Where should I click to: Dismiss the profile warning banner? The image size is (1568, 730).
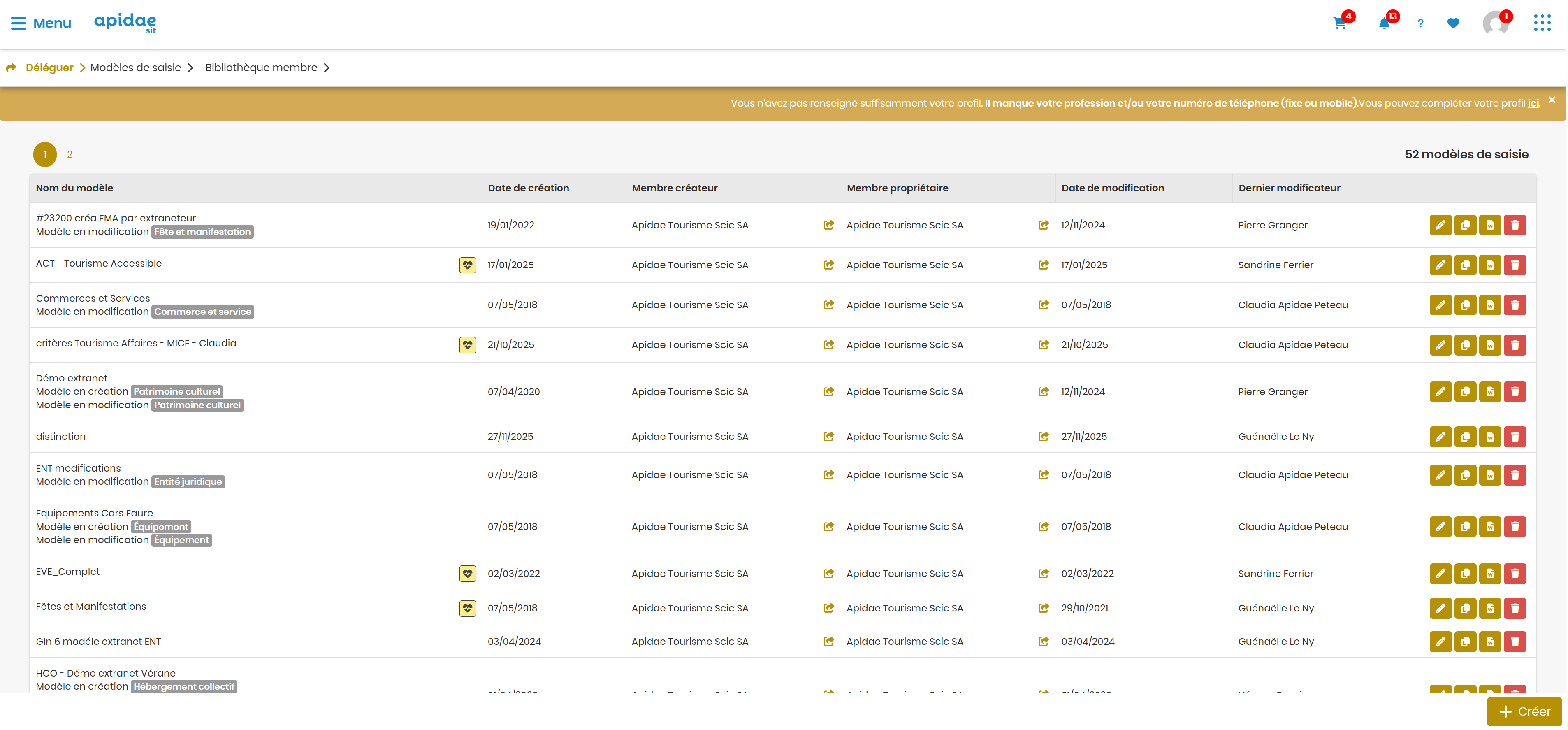tap(1552, 100)
